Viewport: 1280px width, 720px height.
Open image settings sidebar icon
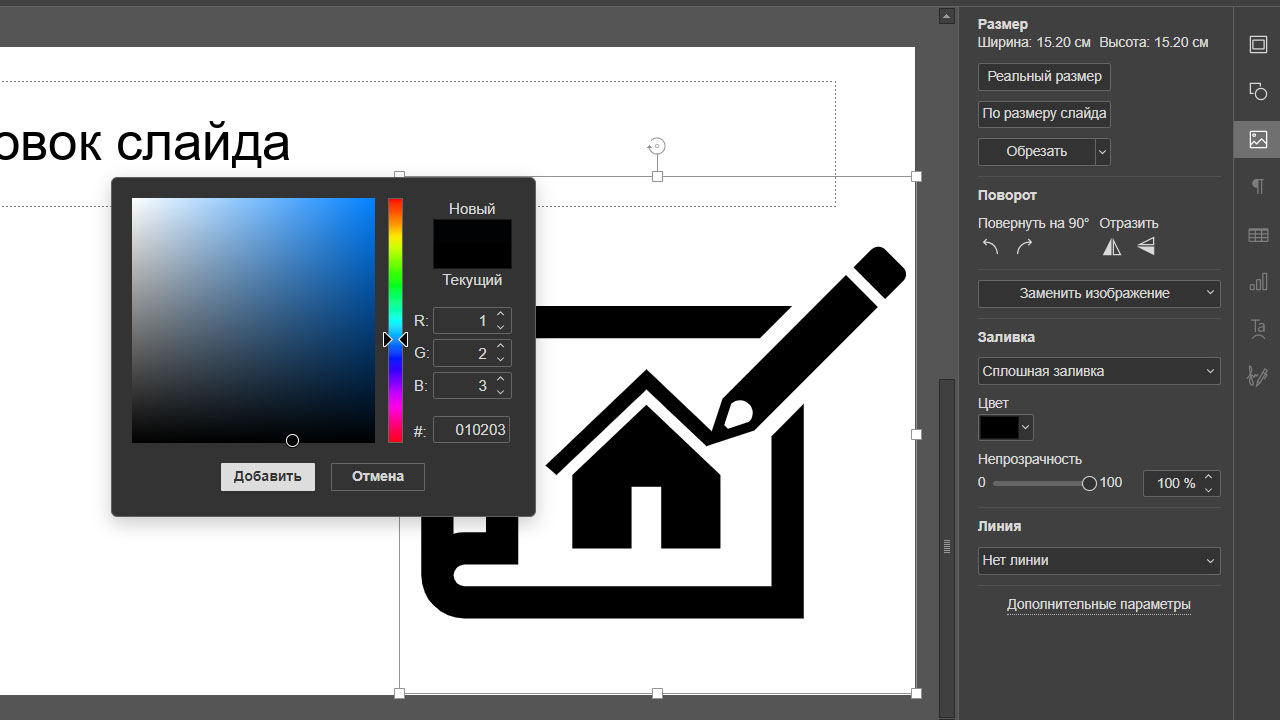coord(1258,140)
